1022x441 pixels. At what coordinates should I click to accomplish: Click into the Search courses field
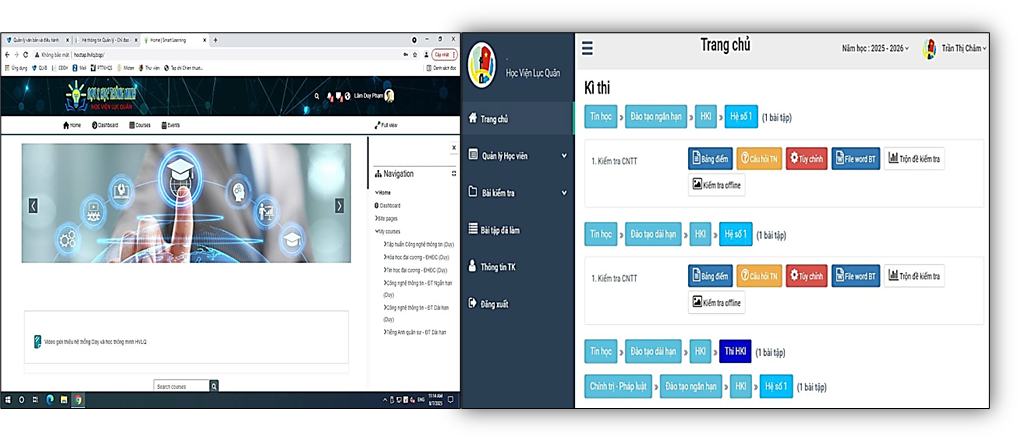pyautogui.click(x=181, y=386)
